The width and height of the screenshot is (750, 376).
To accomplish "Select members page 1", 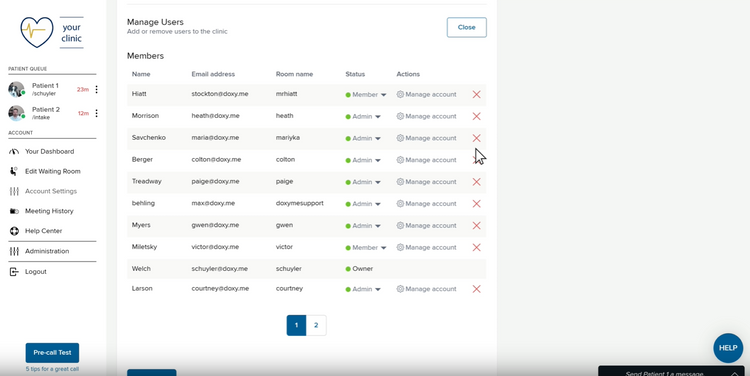I will coord(296,325).
